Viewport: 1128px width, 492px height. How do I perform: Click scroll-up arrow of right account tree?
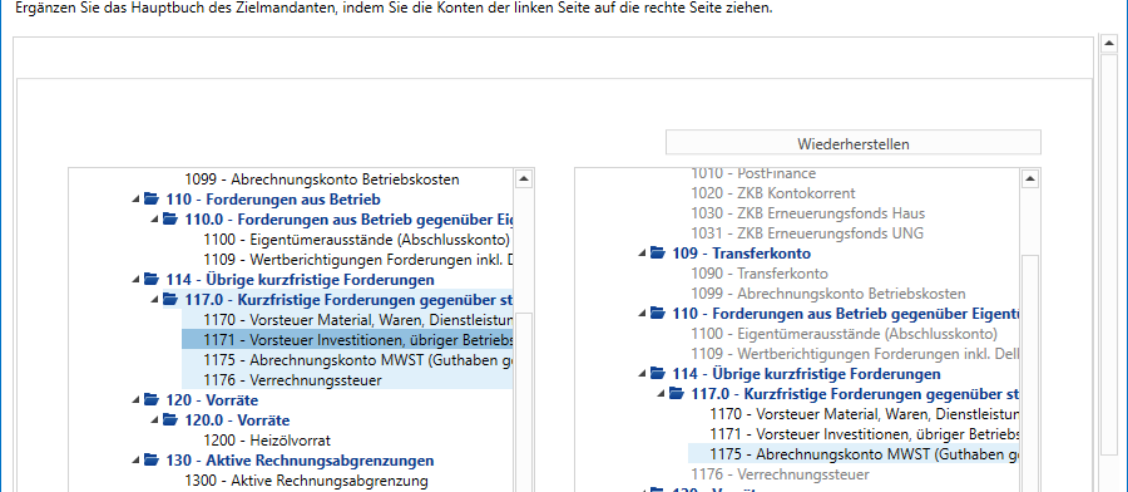tap(1030, 178)
